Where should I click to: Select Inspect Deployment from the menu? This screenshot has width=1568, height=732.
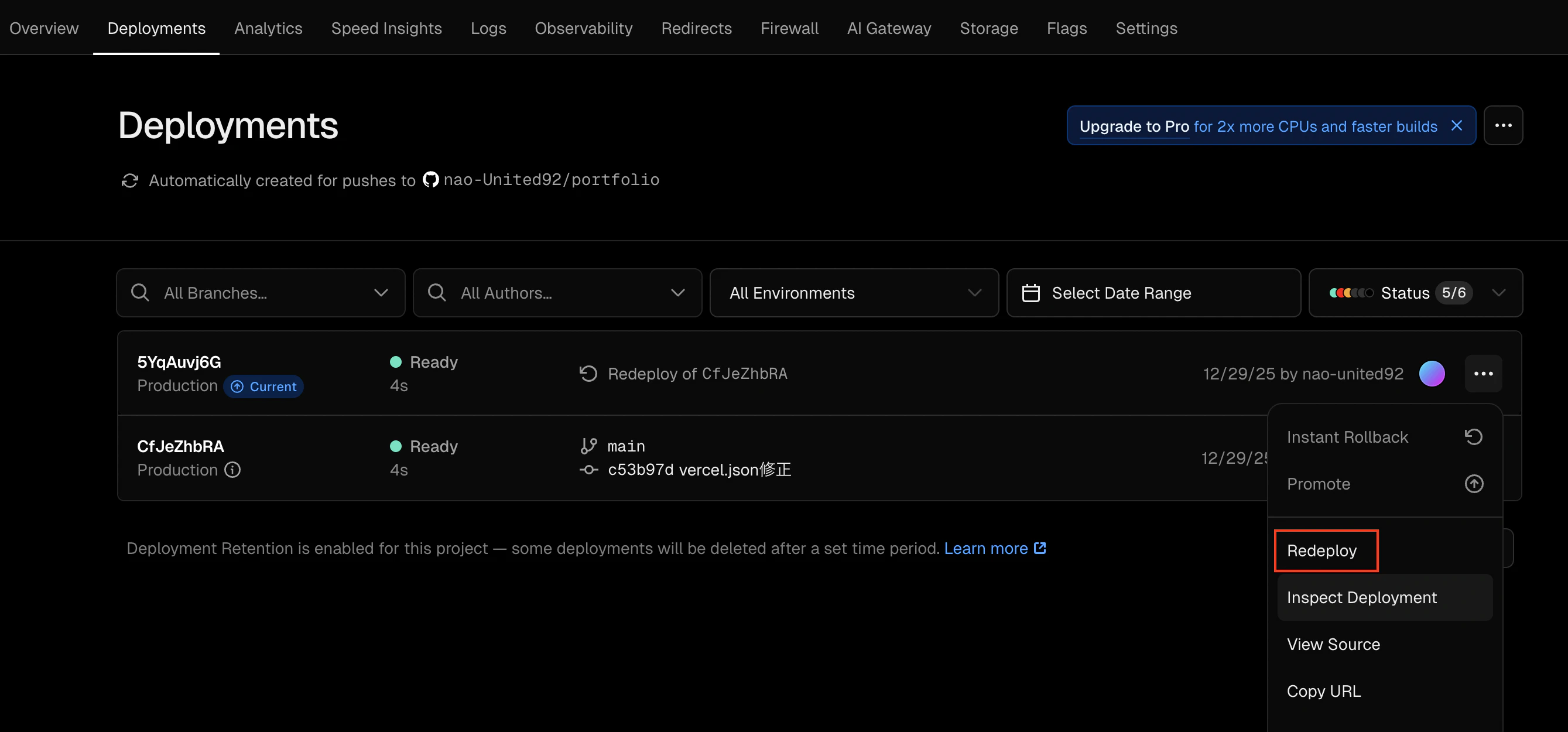click(x=1385, y=597)
